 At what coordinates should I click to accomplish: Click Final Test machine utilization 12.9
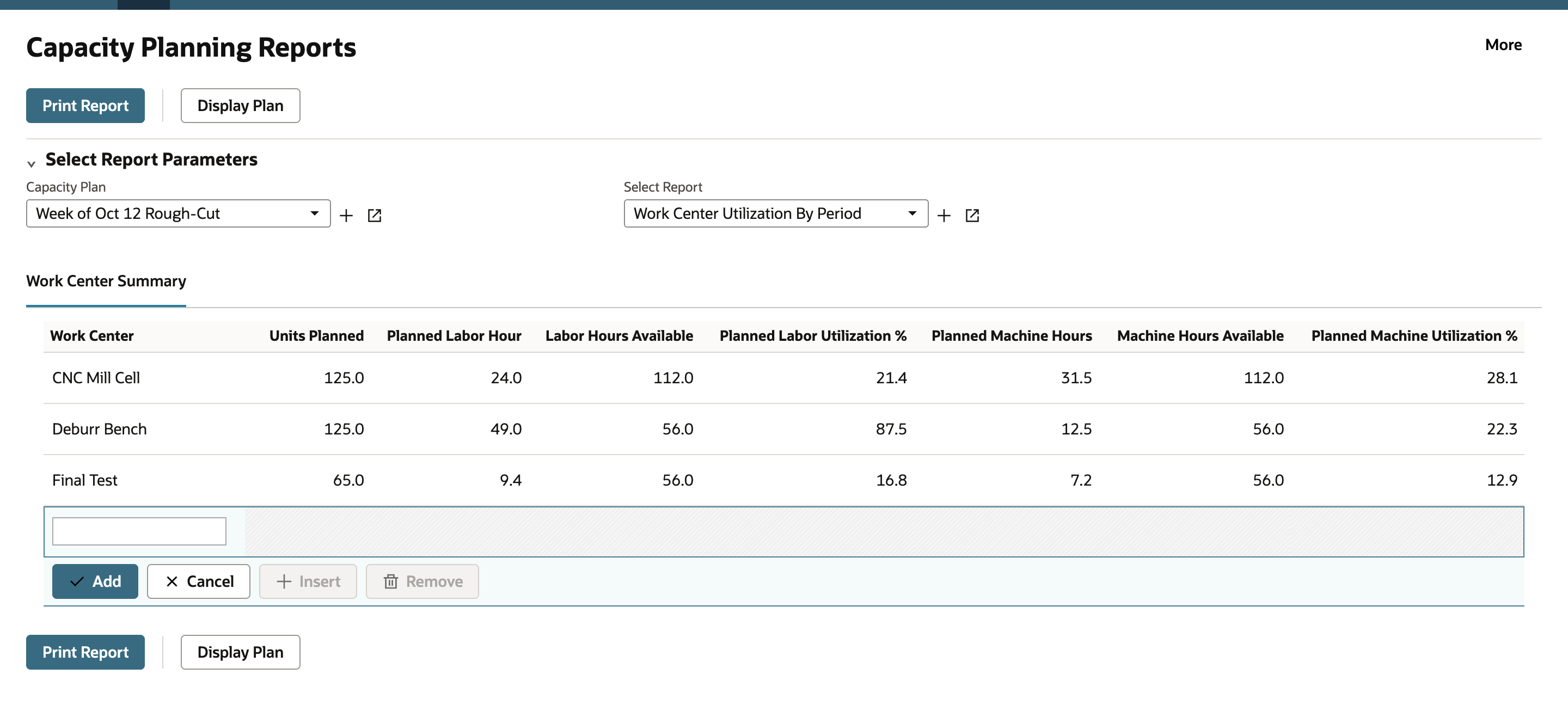(1502, 480)
